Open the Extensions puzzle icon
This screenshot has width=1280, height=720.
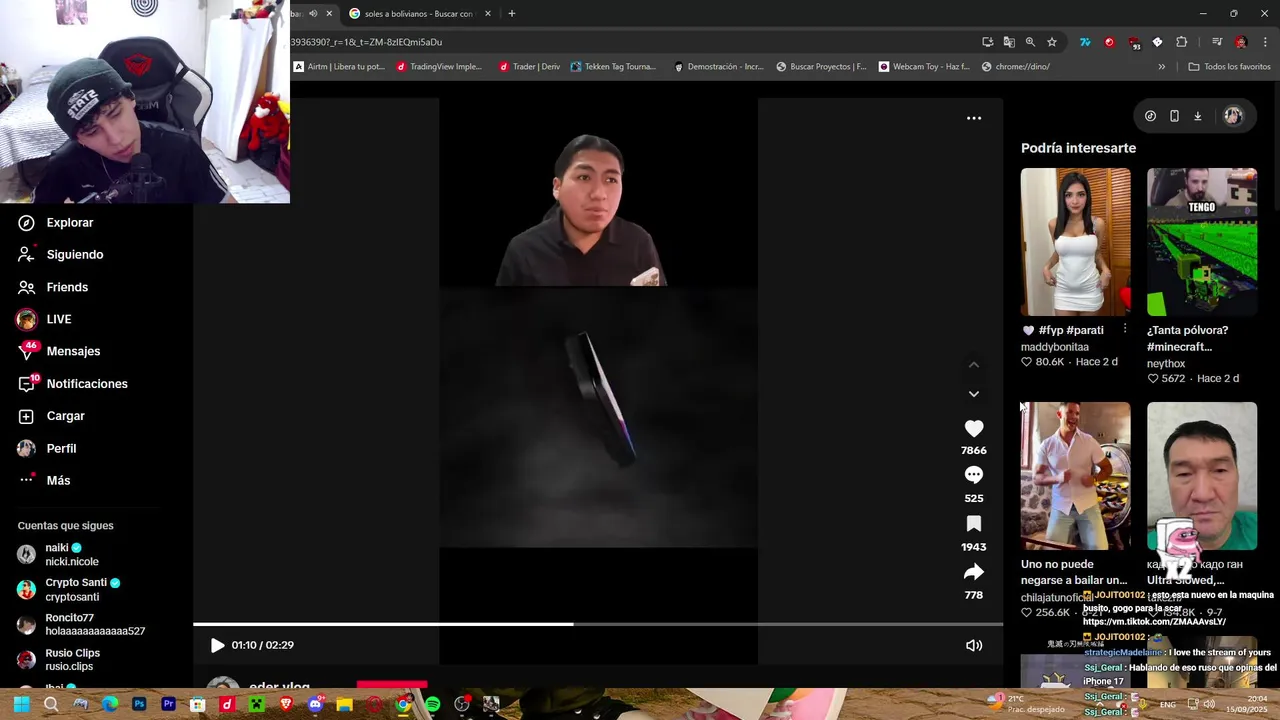[x=1182, y=42]
